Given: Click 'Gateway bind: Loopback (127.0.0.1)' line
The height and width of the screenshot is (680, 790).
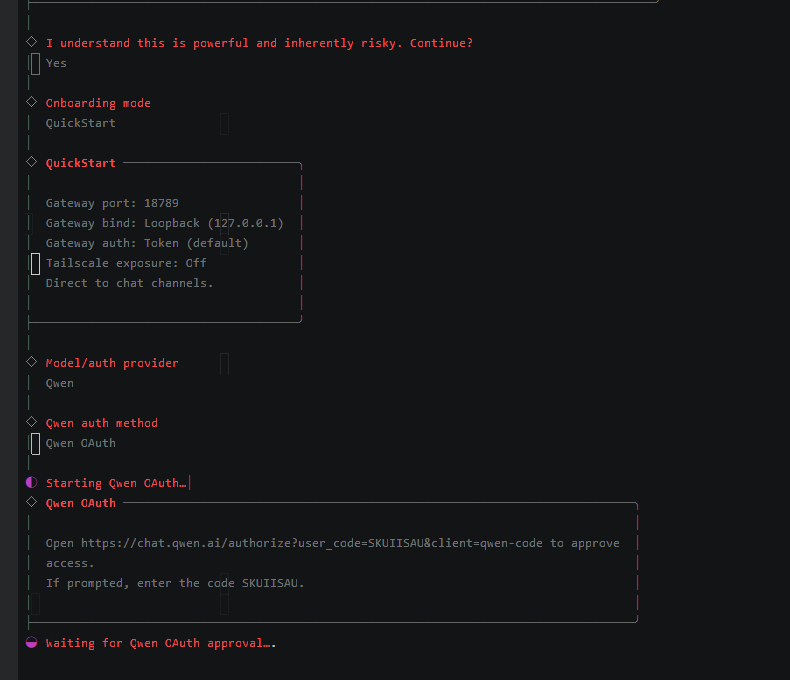Looking at the screenshot, I should click(165, 223).
